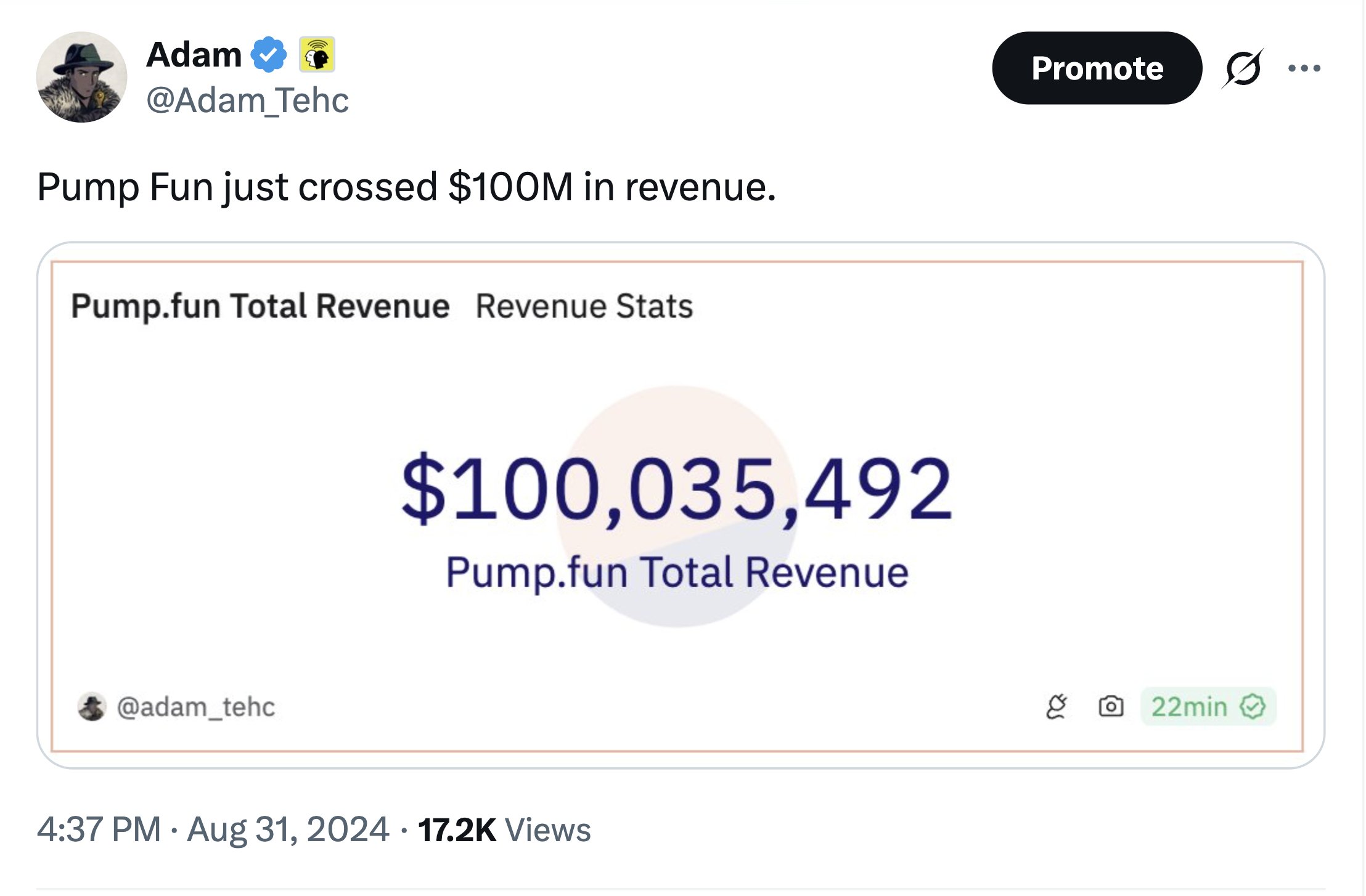This screenshot has width=1366, height=896.
Task: Click the yellow affiliate badge next to Adam
Action: pyautogui.click(x=317, y=55)
